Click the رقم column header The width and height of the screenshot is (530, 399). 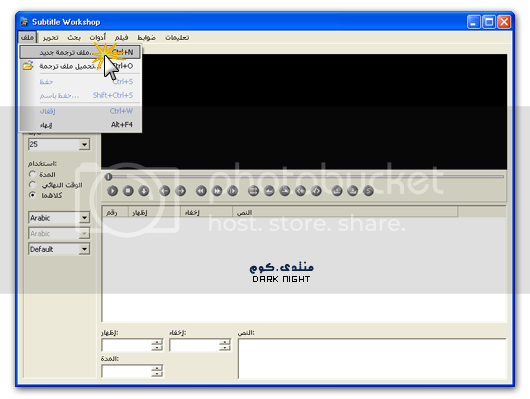115,212
